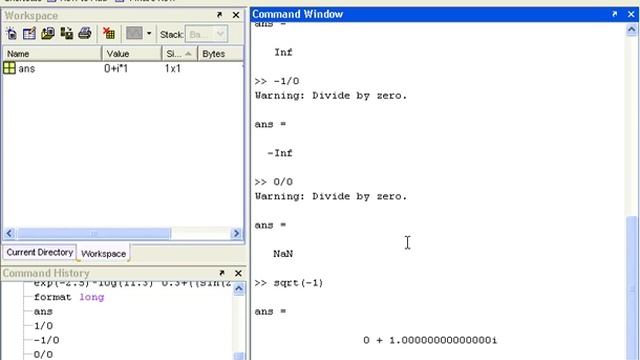640x360 pixels.
Task: Select 'format long' in Command History
Action: coord(69,297)
